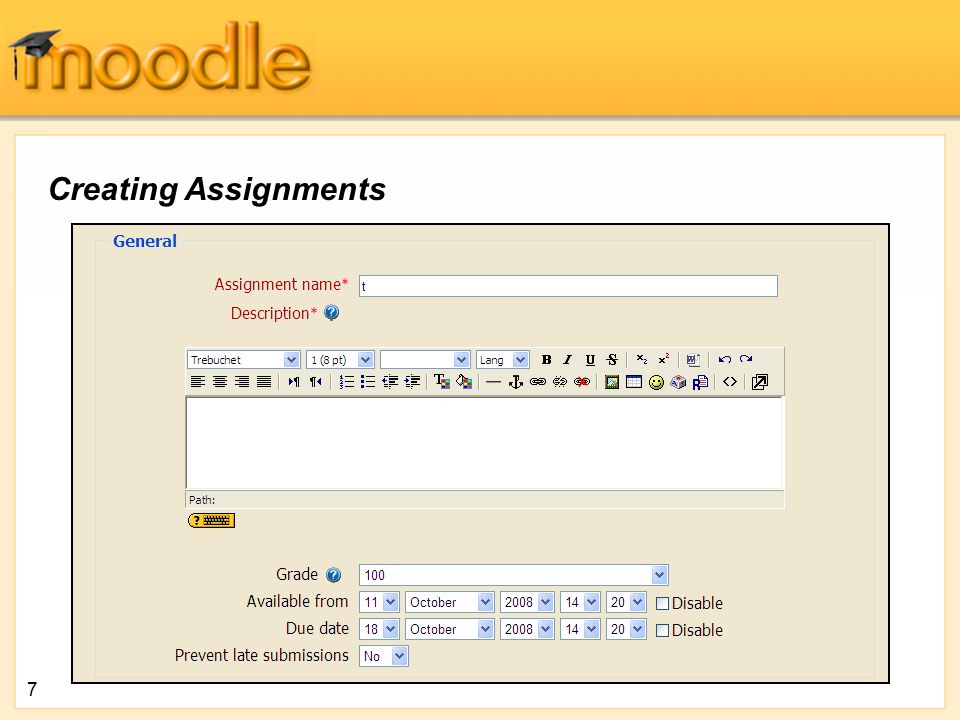This screenshot has height=720, width=960.
Task: Open Available from month dropdown
Action: pos(449,602)
